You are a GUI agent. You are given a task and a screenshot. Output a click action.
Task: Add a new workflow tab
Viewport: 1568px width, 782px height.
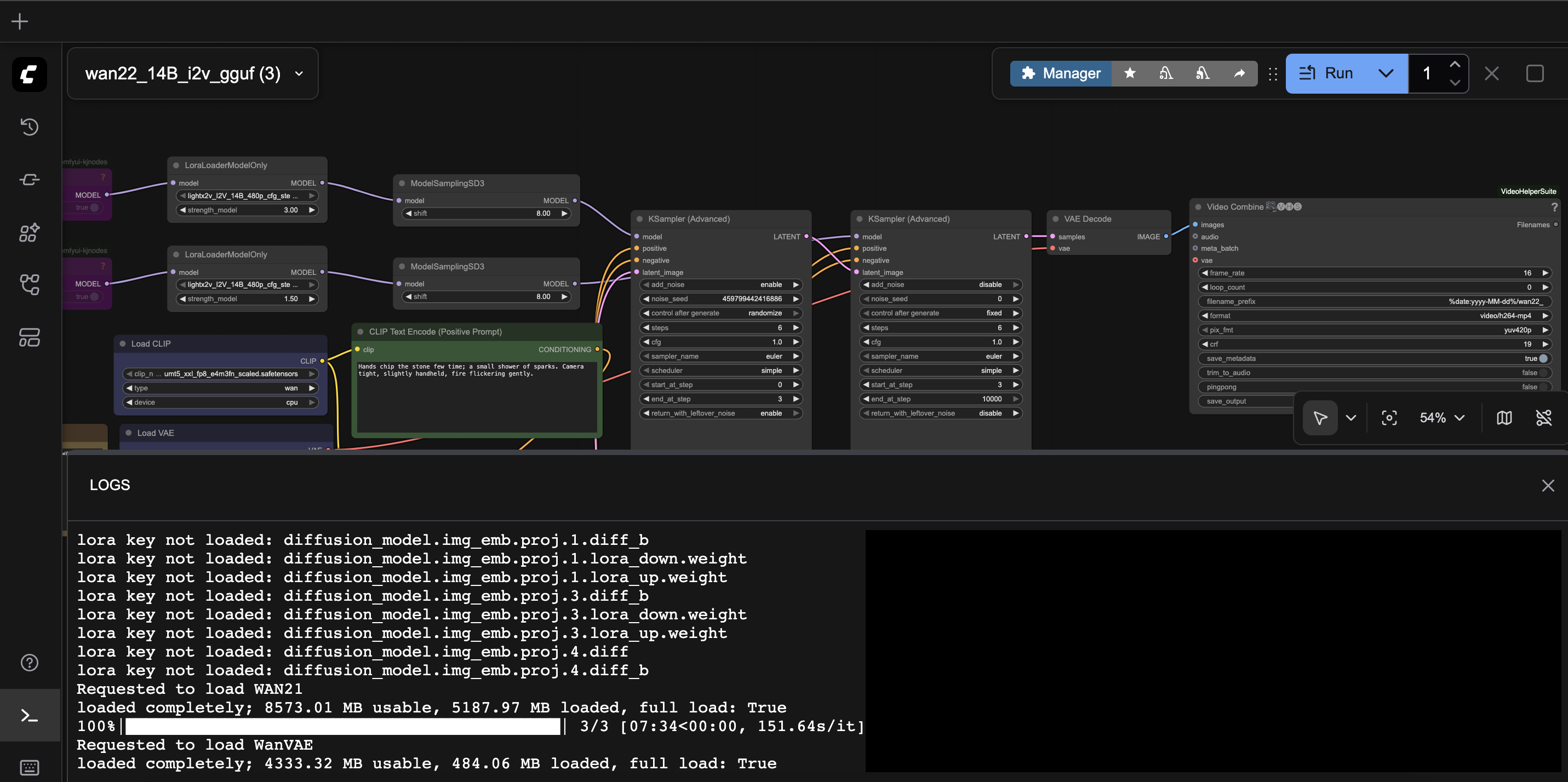pyautogui.click(x=20, y=21)
